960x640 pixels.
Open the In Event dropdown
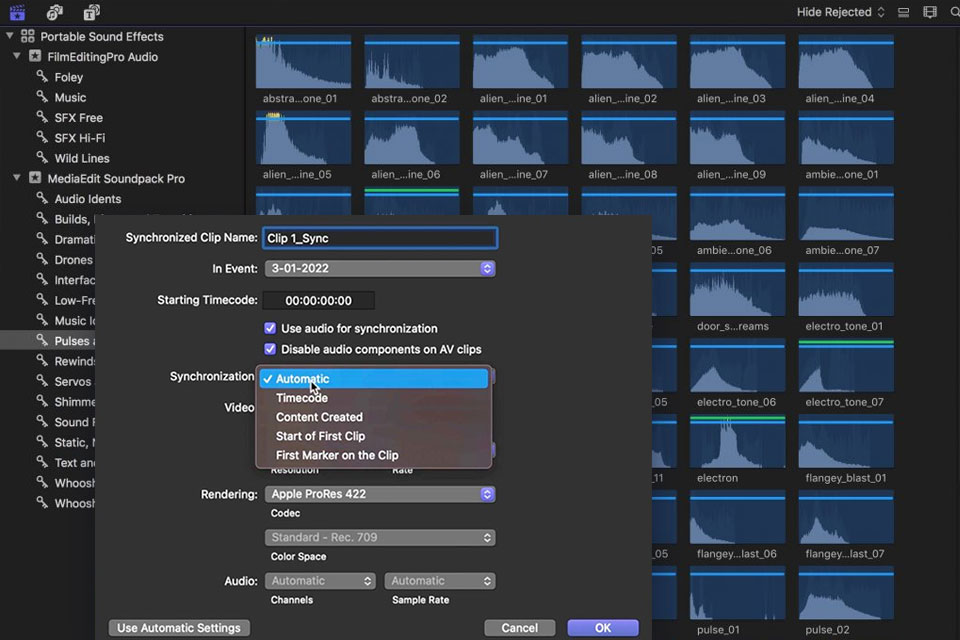[379, 268]
